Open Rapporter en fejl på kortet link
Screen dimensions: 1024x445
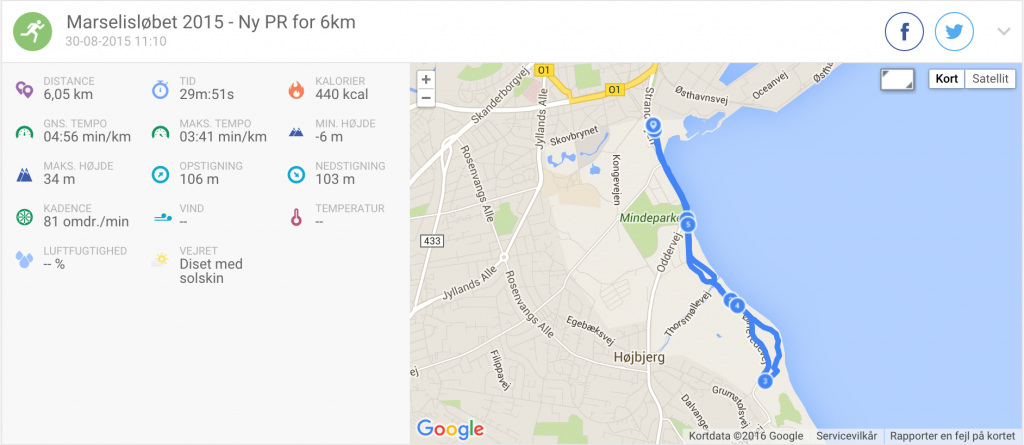[x=953, y=436]
